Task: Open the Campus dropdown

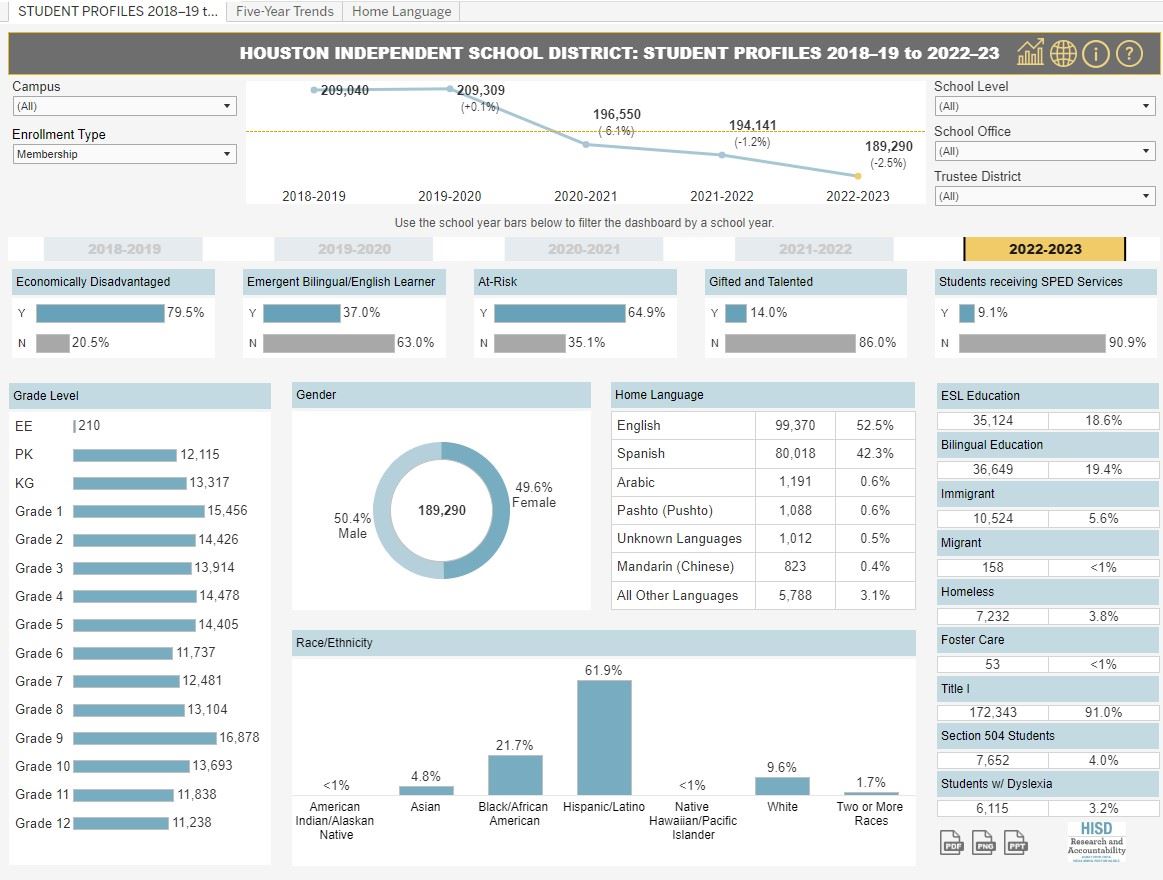Action: click(125, 106)
